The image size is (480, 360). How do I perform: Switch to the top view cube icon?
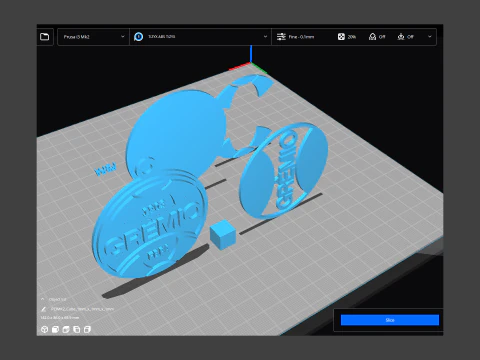pos(66,329)
